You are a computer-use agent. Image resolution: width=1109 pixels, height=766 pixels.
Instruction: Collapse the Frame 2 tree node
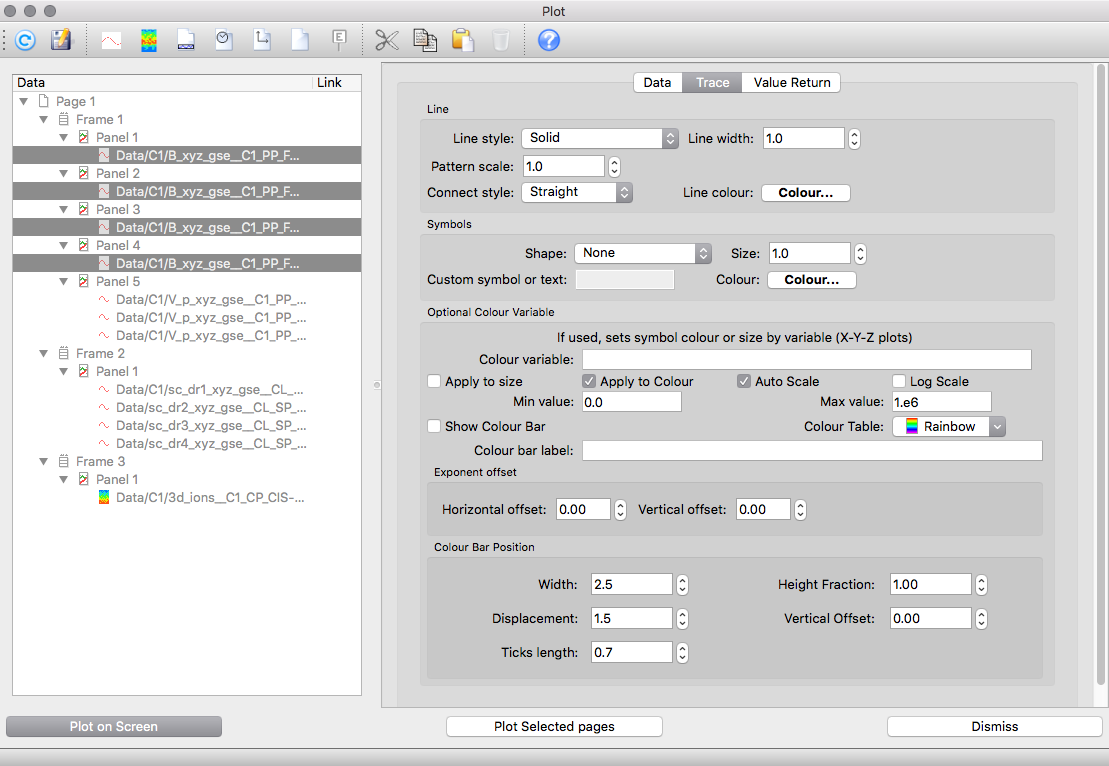44,353
